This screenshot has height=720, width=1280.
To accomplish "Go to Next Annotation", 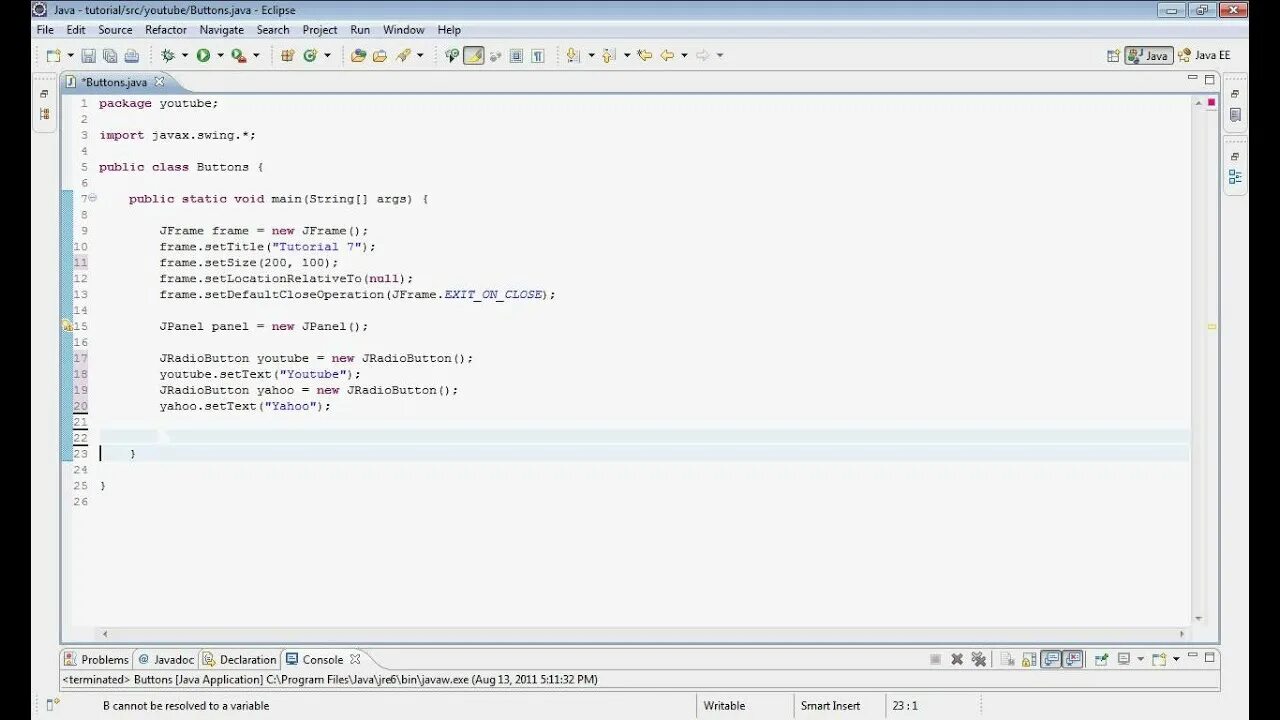I will click(573, 56).
